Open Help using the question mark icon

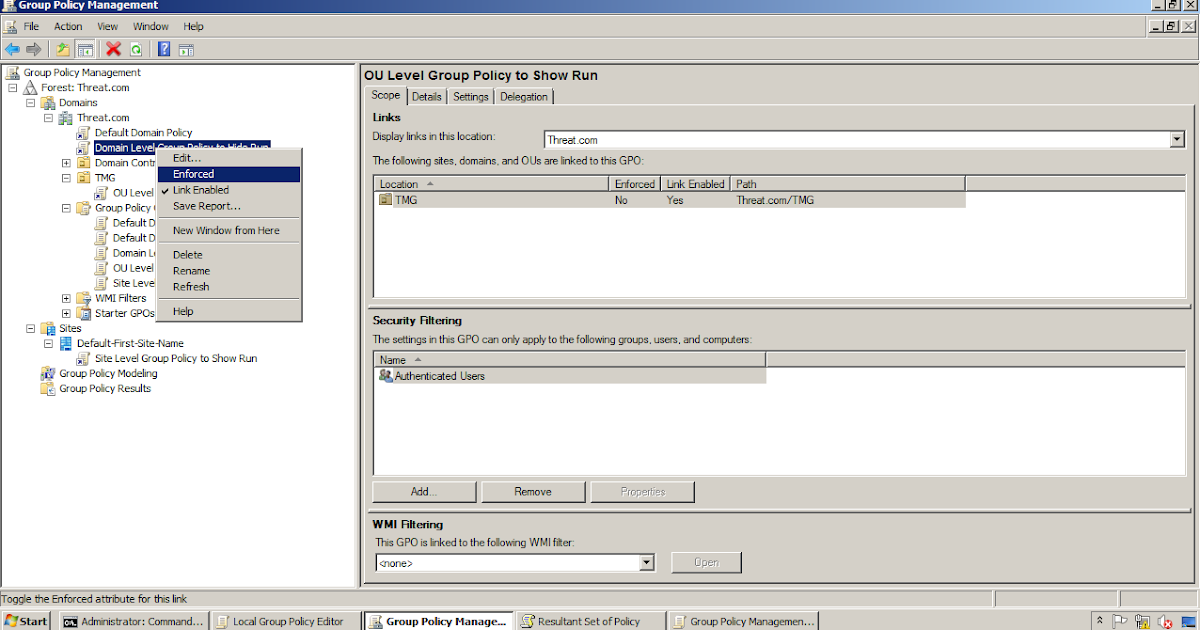[163, 48]
